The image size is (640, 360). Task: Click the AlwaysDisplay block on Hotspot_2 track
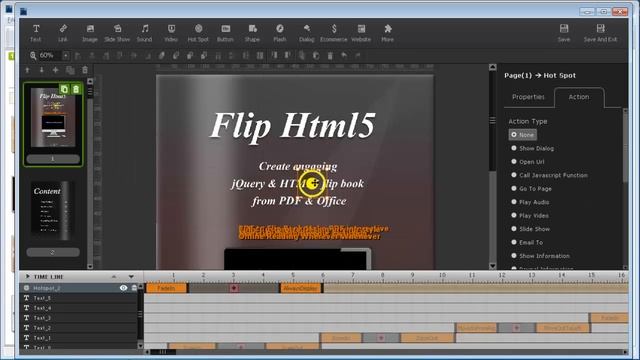pos(301,288)
